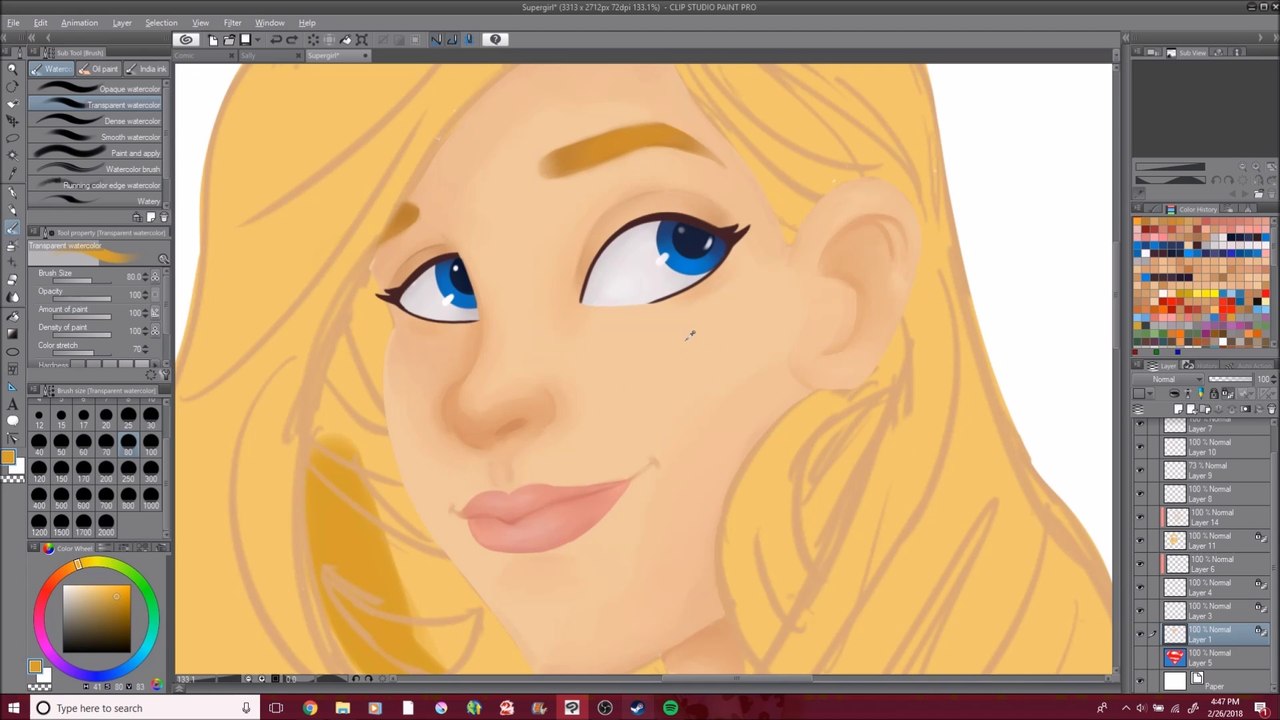
Task: Hide Layer 9 visibility
Action: [1140, 470]
